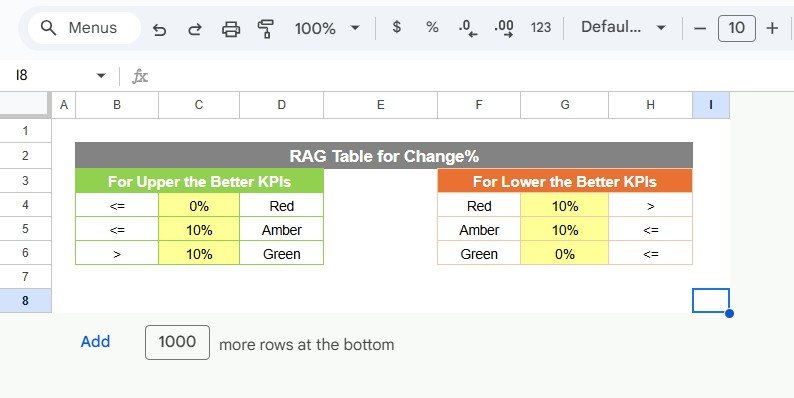The width and height of the screenshot is (794, 398).
Task: Click 'RAG Table for Change%' title cell
Action: coord(384,155)
